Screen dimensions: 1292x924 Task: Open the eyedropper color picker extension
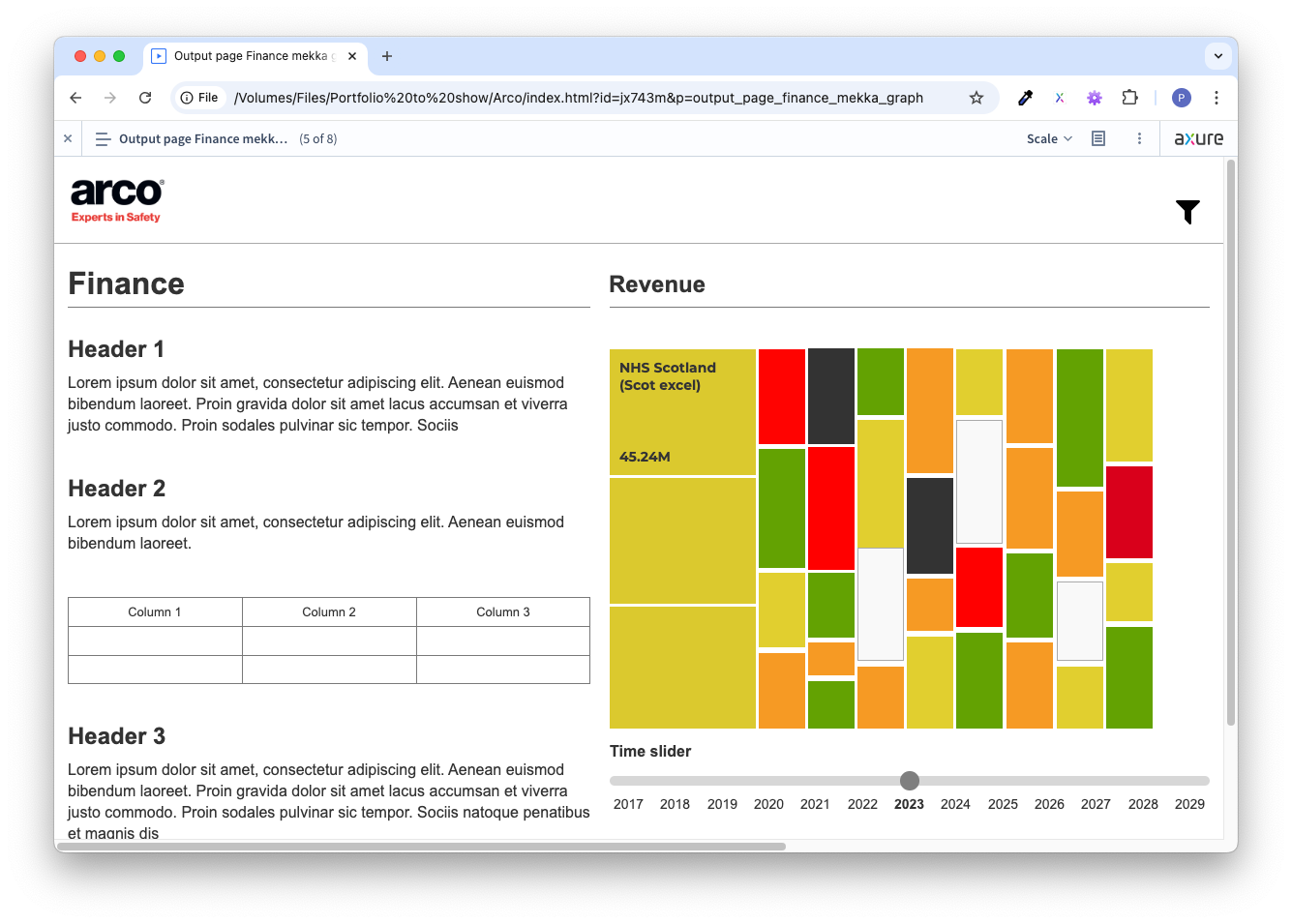(x=1026, y=98)
